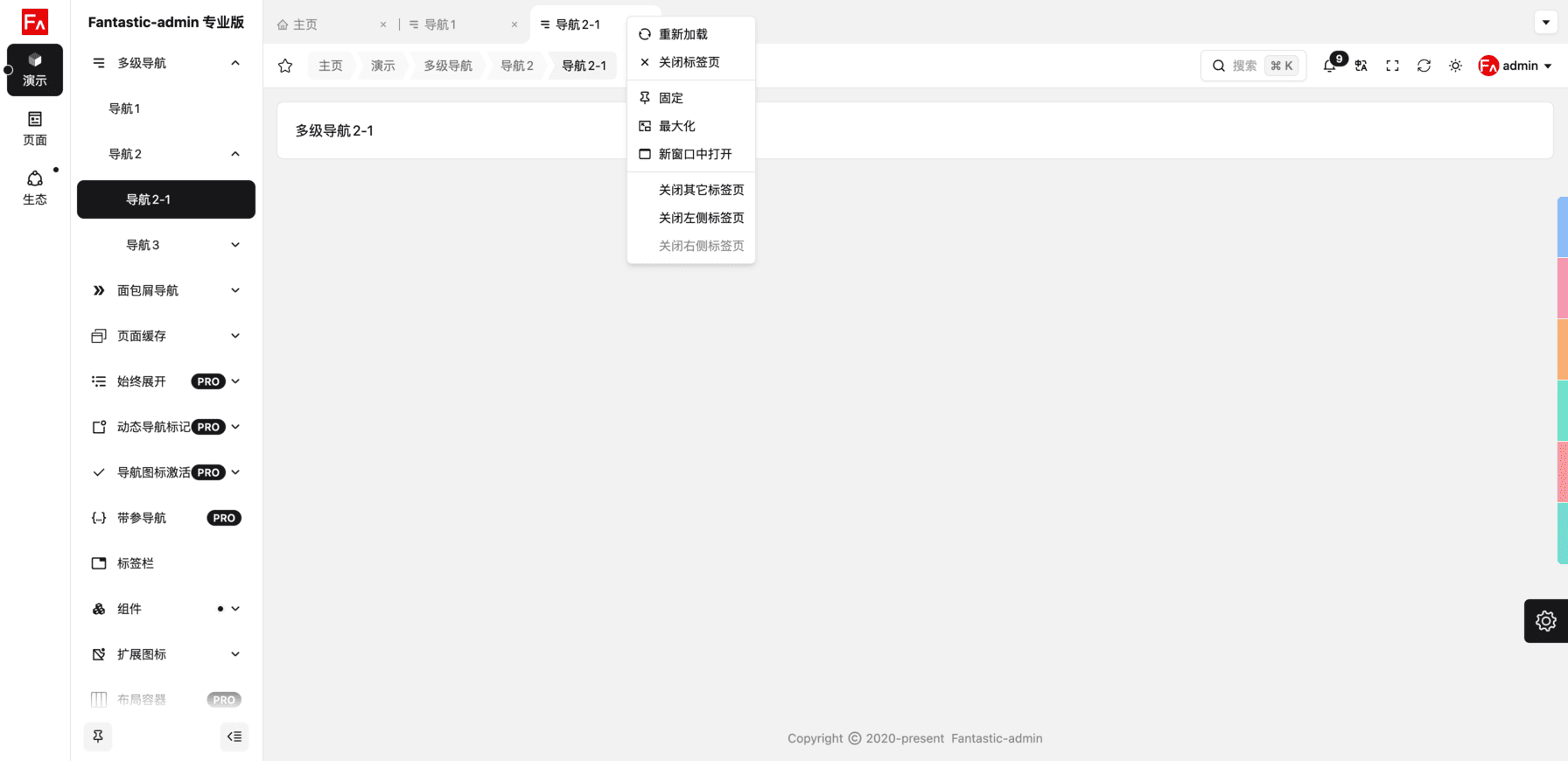Click the 标签栏 navigation item

point(136,563)
